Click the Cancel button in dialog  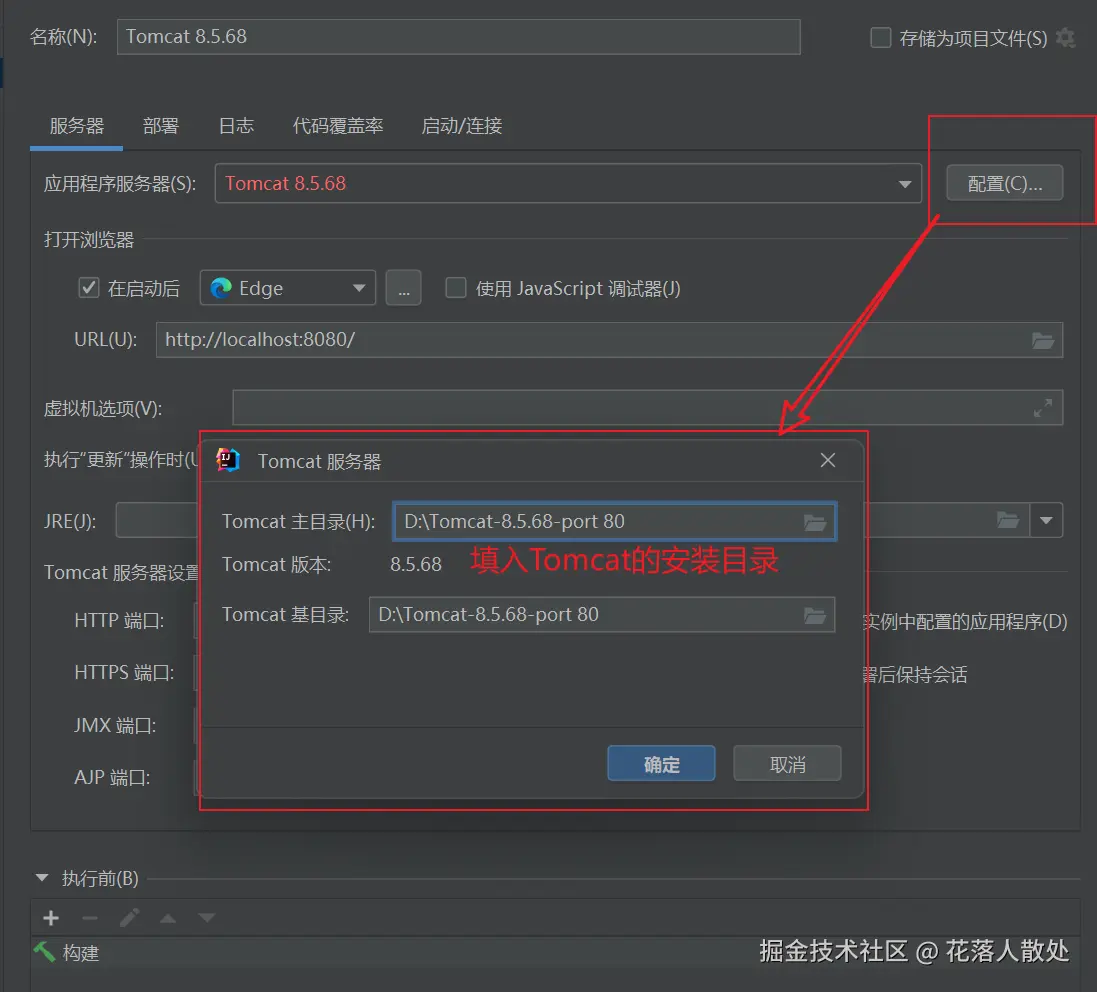click(x=787, y=763)
